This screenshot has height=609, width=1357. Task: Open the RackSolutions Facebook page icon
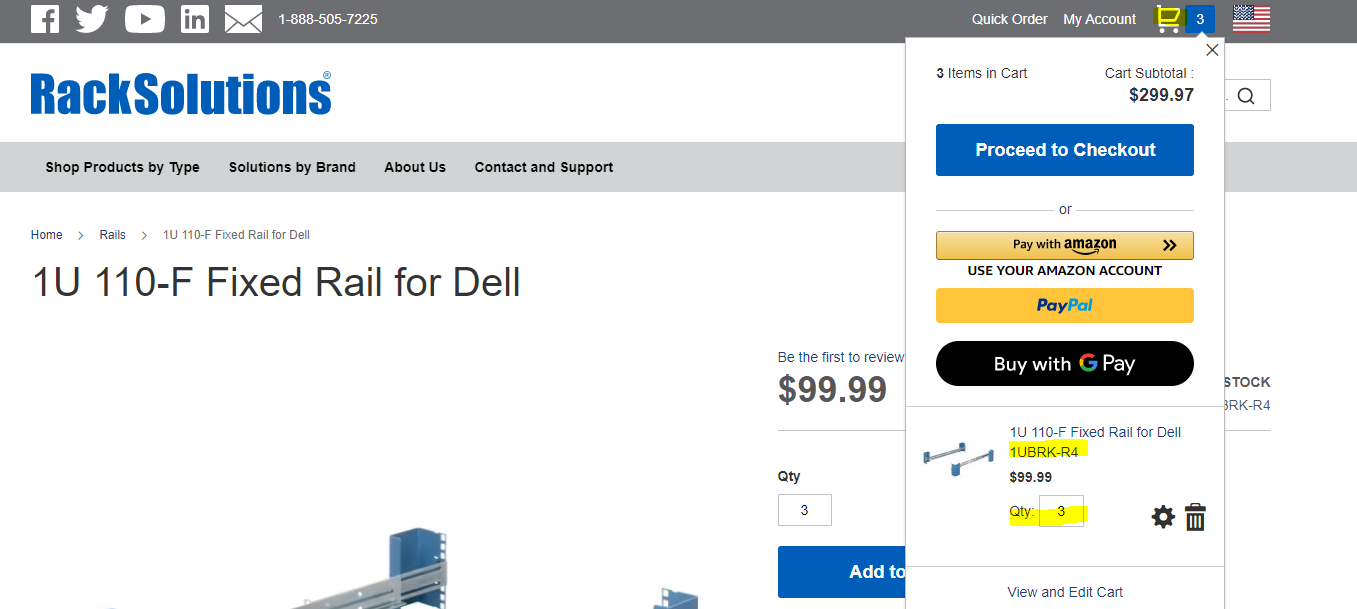coord(45,19)
